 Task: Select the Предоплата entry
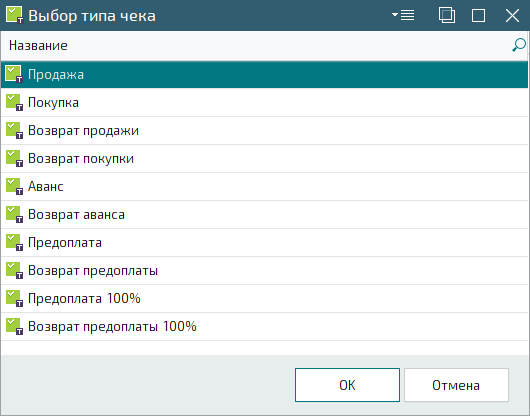coord(264,243)
